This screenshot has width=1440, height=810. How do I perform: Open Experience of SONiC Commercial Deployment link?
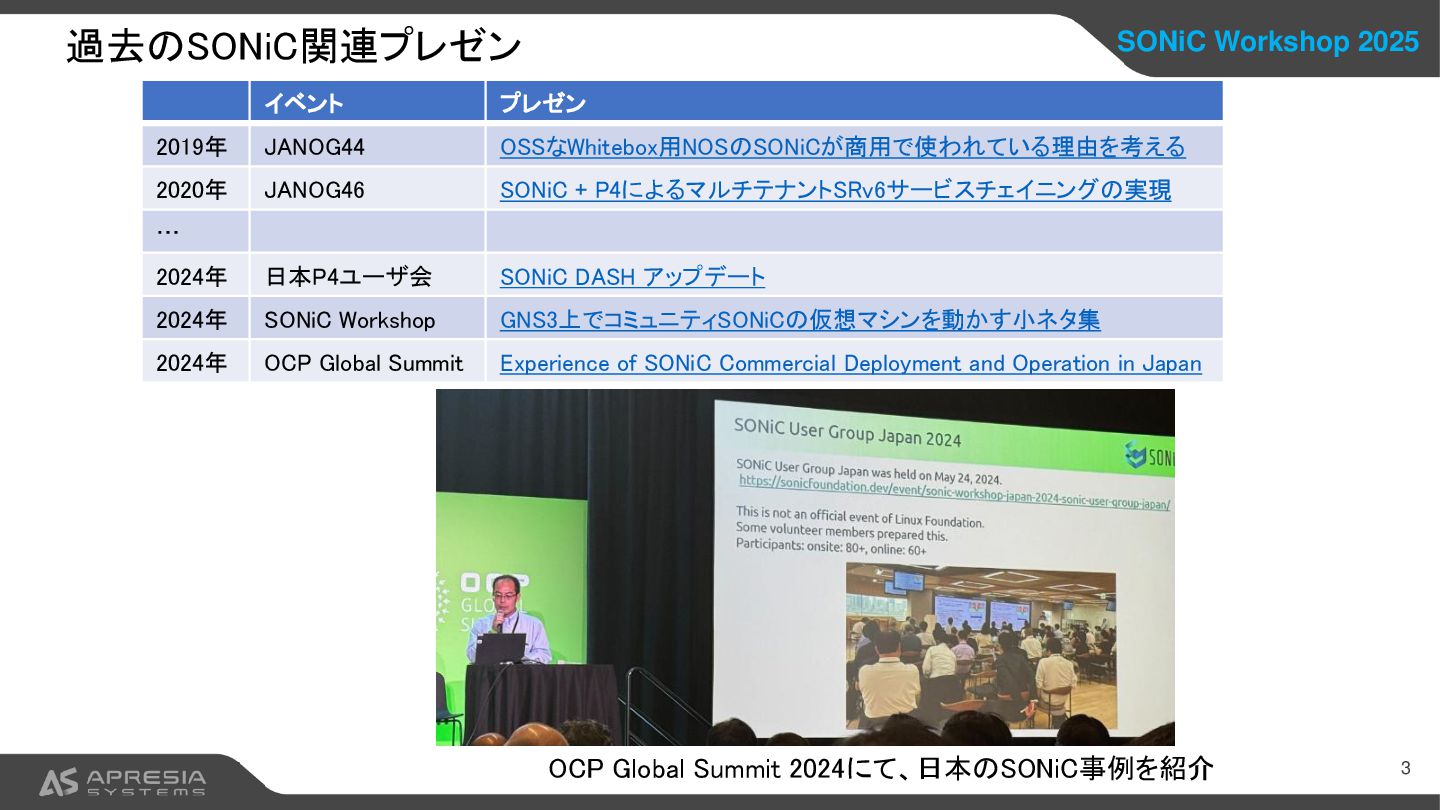(x=850, y=363)
